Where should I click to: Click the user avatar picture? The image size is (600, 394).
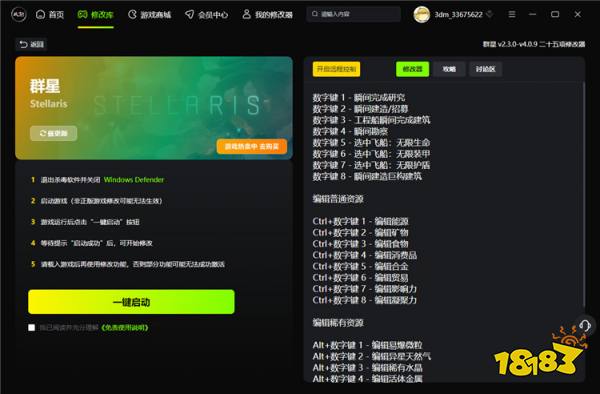pyautogui.click(x=422, y=15)
